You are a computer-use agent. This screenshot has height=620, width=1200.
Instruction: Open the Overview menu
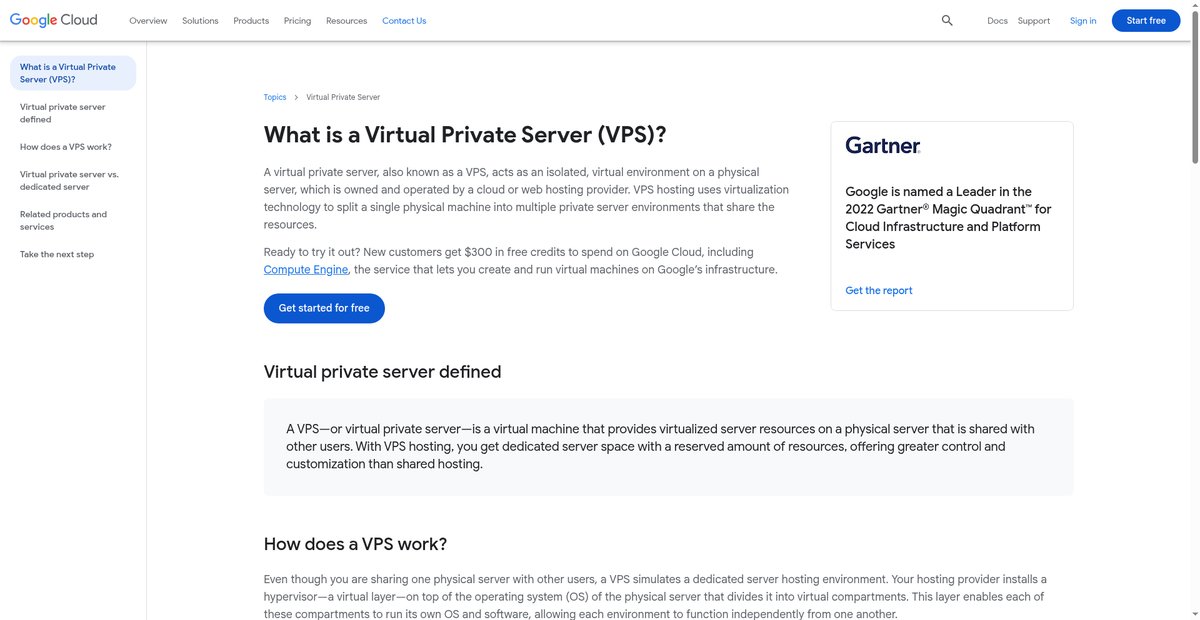[x=148, y=20]
